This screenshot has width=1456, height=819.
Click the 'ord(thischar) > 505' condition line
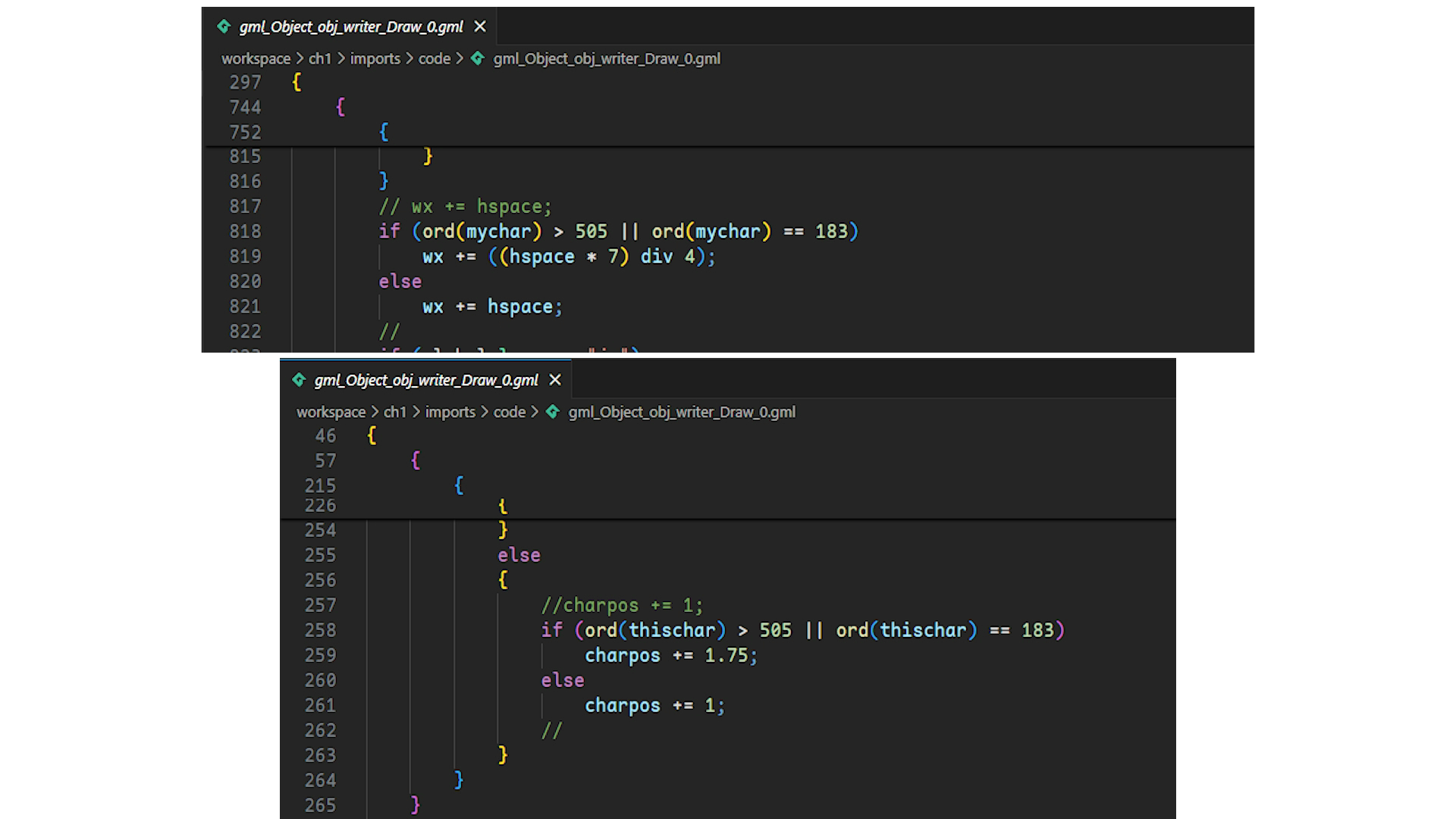(x=802, y=630)
